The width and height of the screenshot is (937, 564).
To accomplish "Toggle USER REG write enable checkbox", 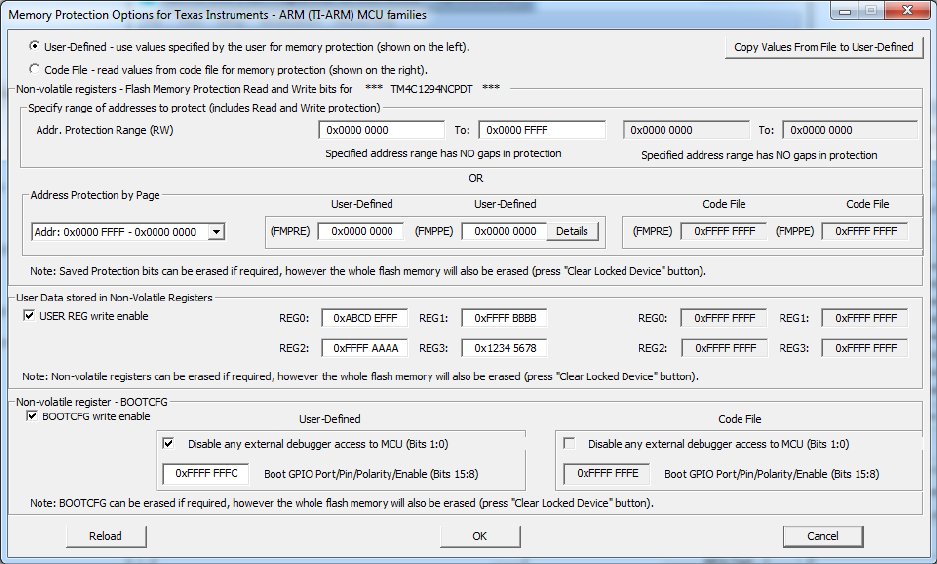I will (29, 315).
